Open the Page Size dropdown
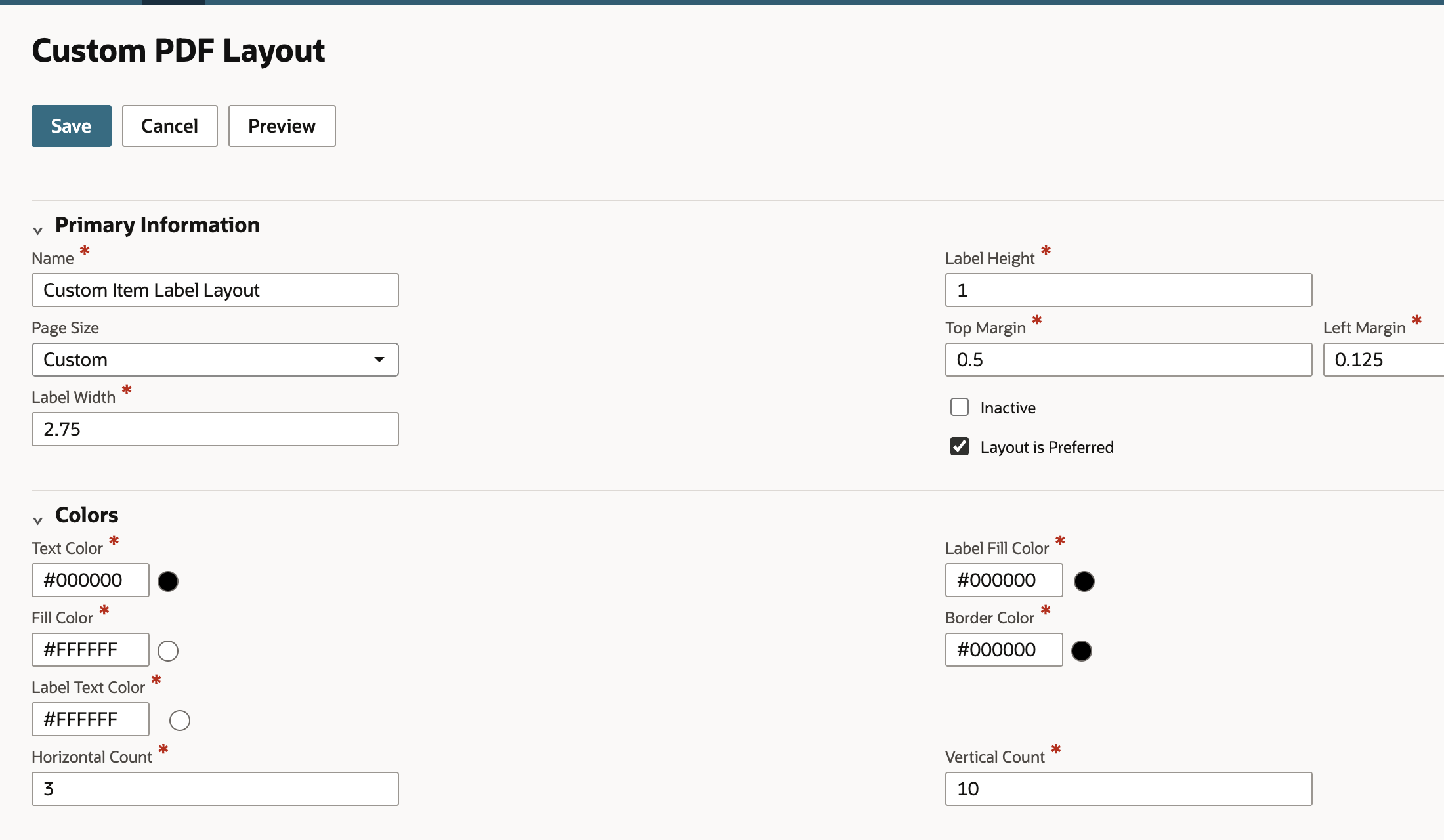Screen dimensions: 1444x840 [x=215, y=360]
